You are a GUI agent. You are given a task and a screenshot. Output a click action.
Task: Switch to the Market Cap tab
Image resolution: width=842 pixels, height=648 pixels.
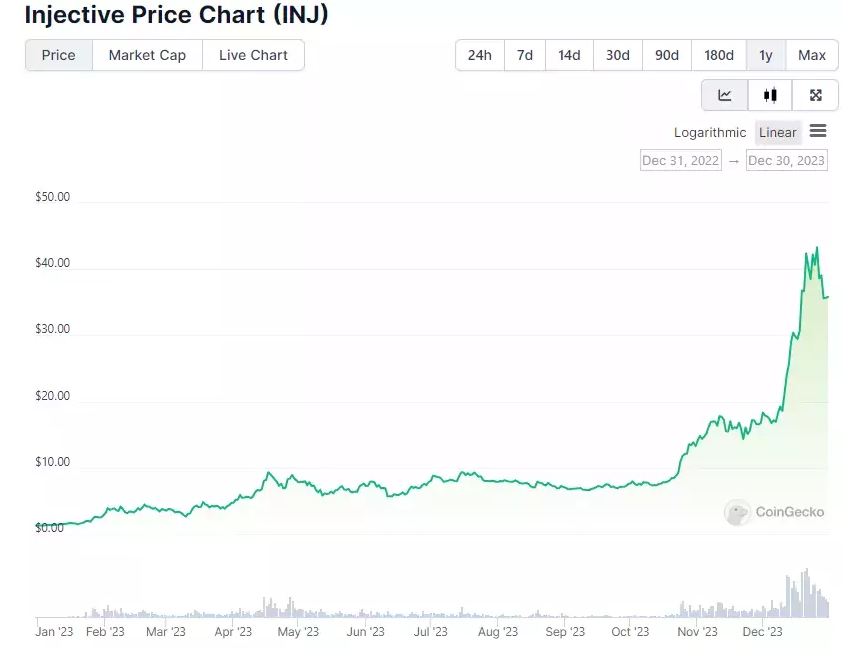[x=147, y=55]
